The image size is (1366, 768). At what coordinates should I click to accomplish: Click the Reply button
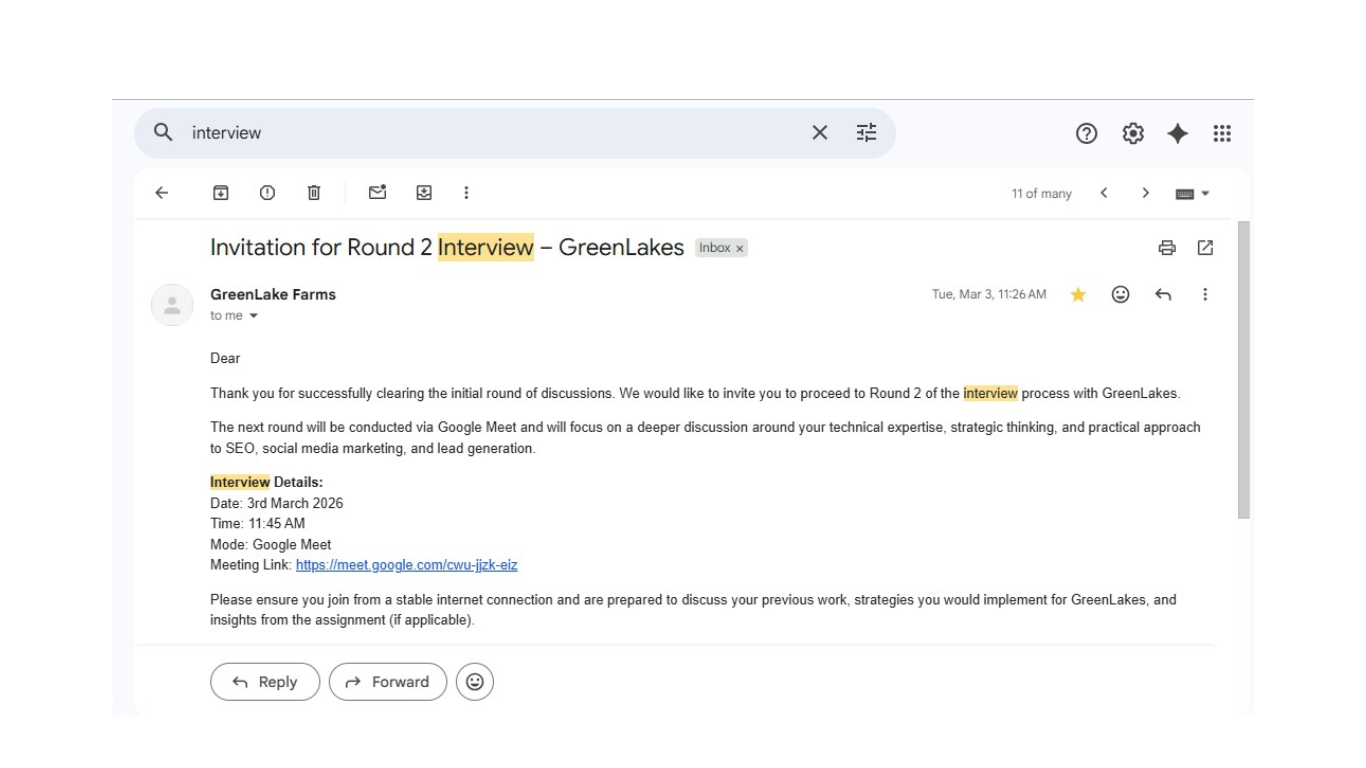tap(265, 682)
